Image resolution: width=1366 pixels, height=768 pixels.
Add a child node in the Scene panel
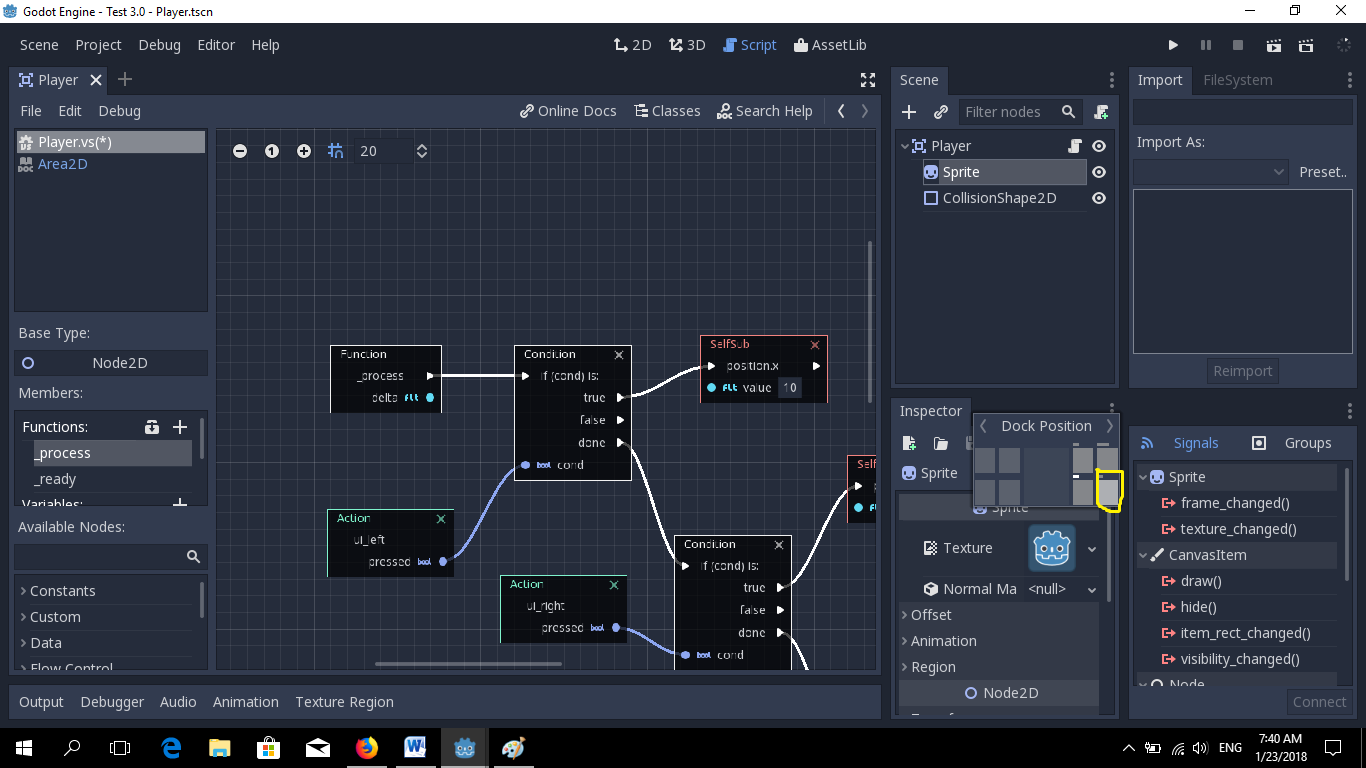coord(909,112)
